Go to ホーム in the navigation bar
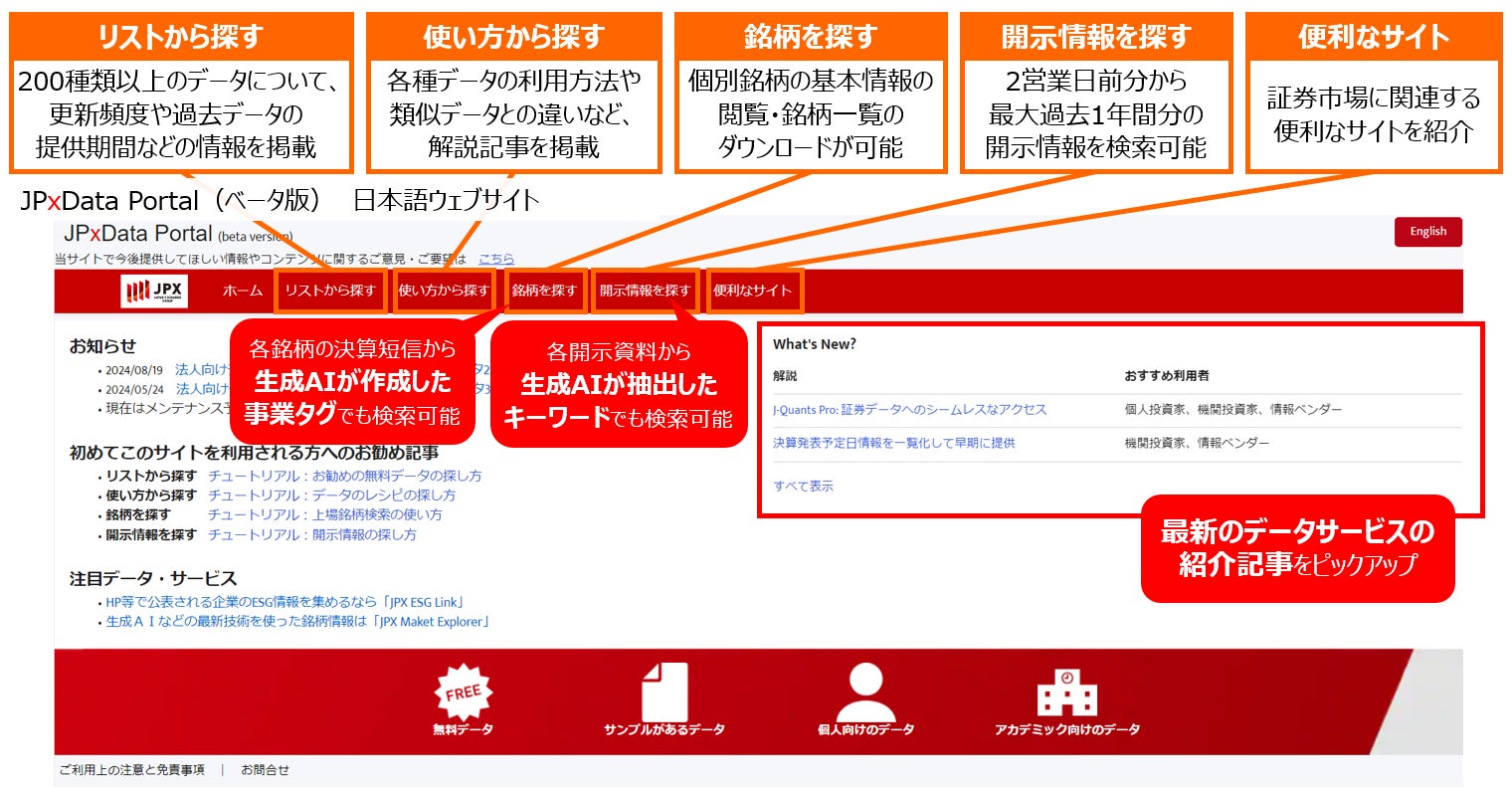The height and width of the screenshot is (793, 1512). click(243, 291)
